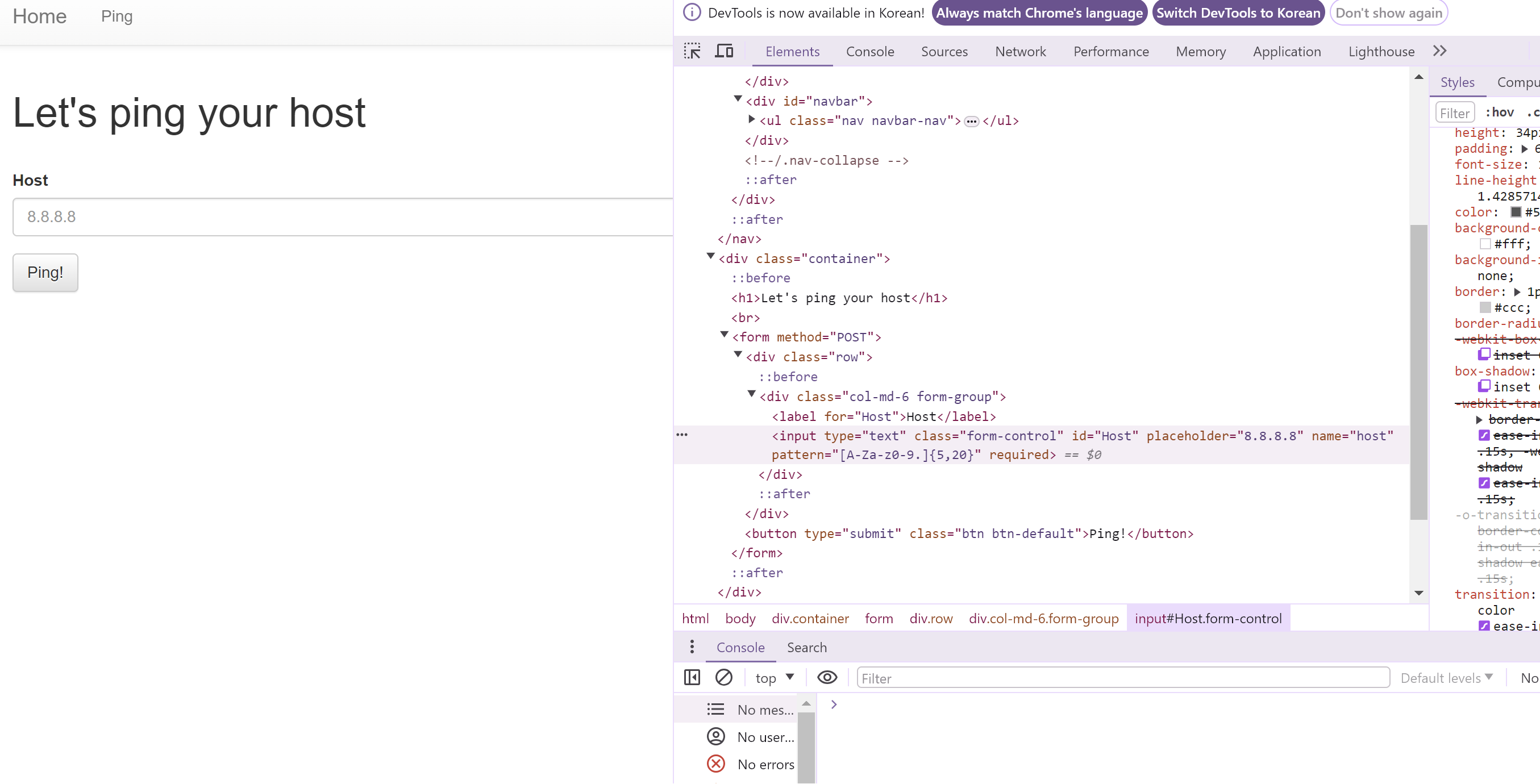Show more DevTools tabs chevron

1439,51
